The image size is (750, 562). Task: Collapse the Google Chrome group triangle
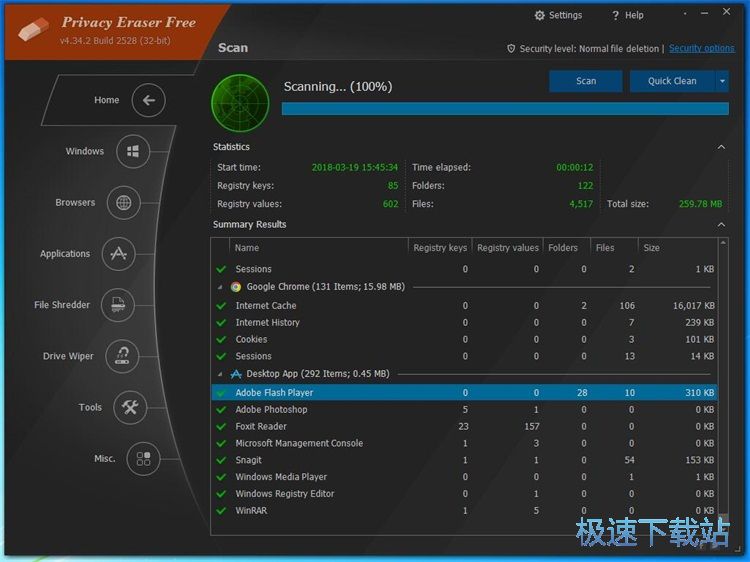(x=220, y=287)
